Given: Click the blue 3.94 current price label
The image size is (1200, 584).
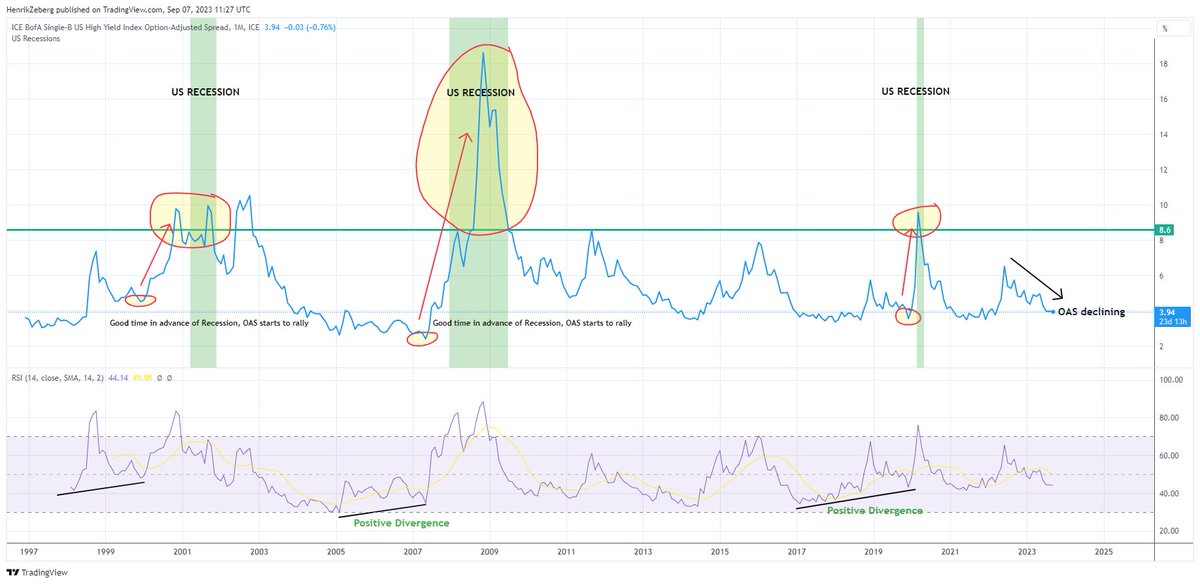Looking at the screenshot, I should (1165, 312).
